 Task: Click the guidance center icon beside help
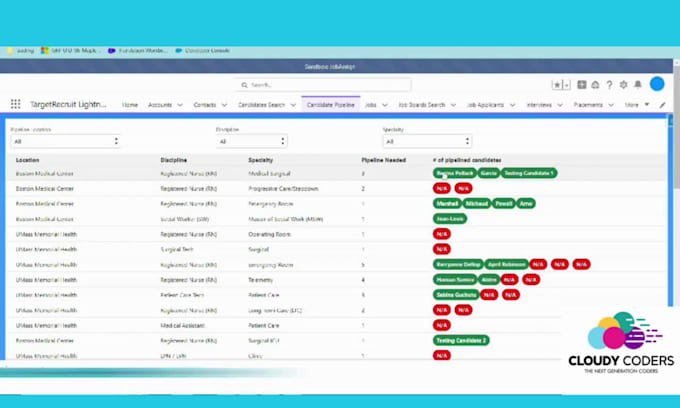(595, 85)
